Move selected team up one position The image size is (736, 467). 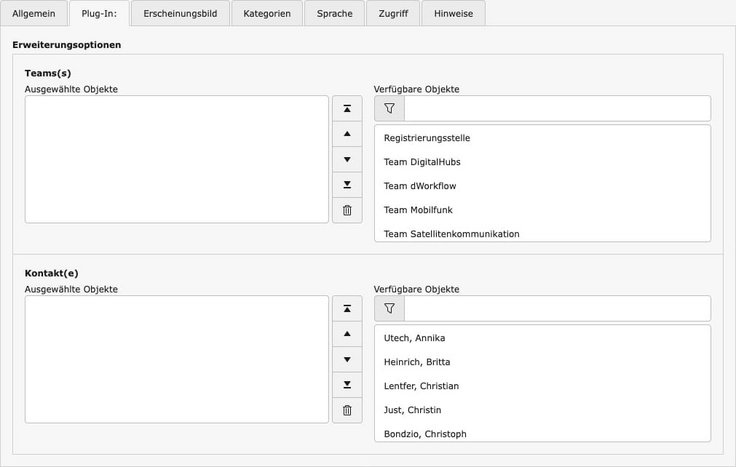coord(347,134)
